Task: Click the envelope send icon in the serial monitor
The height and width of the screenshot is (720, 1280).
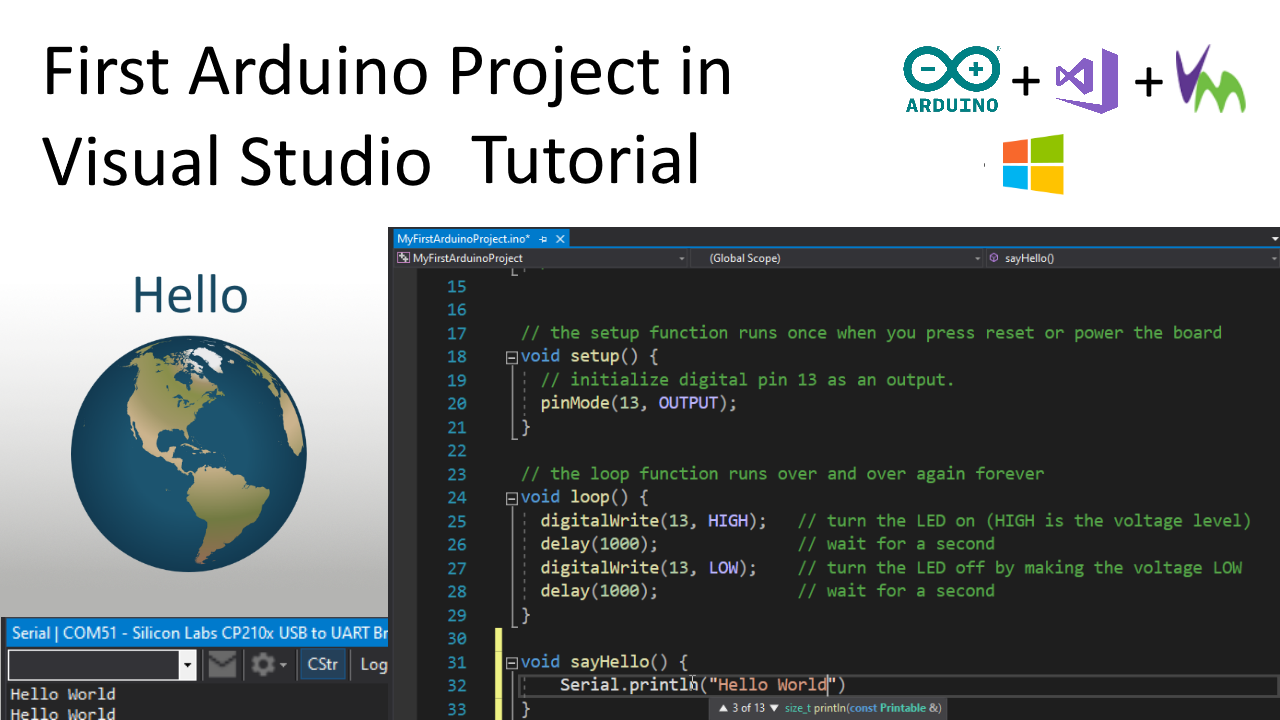Action: 221,665
